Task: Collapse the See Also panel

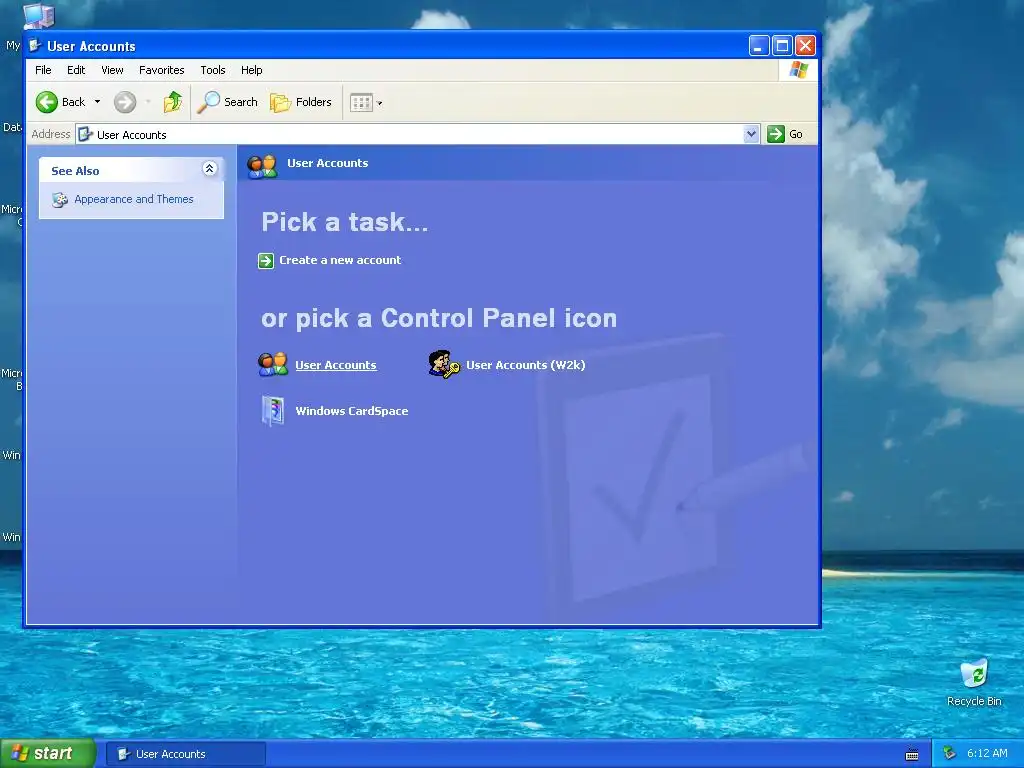Action: pyautogui.click(x=210, y=169)
